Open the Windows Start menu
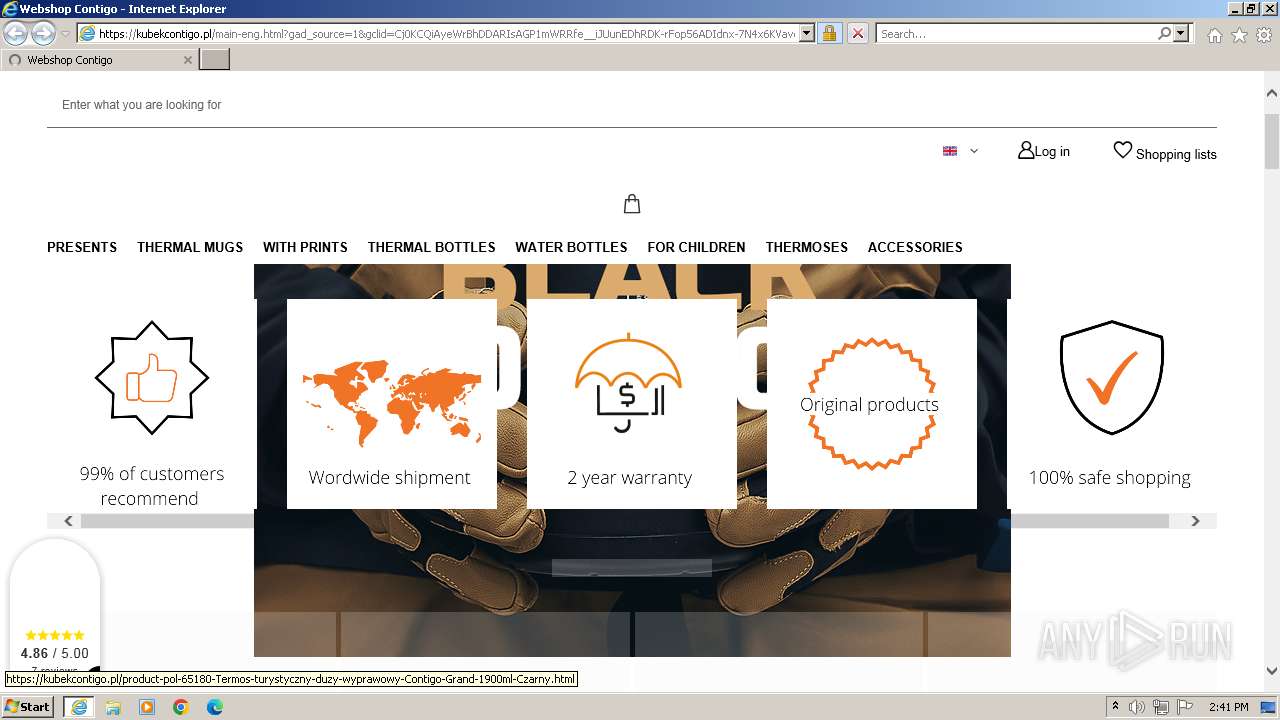 [x=28, y=706]
